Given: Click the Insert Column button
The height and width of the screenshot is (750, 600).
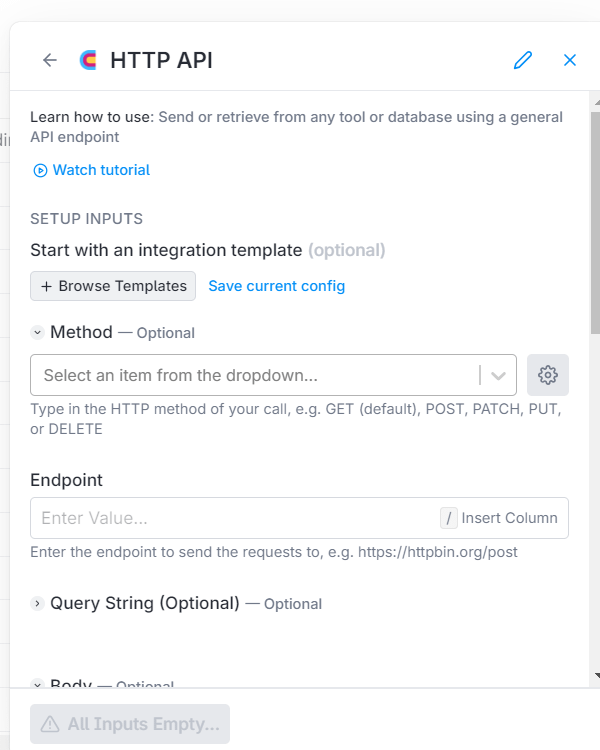Looking at the screenshot, I should click(509, 518).
